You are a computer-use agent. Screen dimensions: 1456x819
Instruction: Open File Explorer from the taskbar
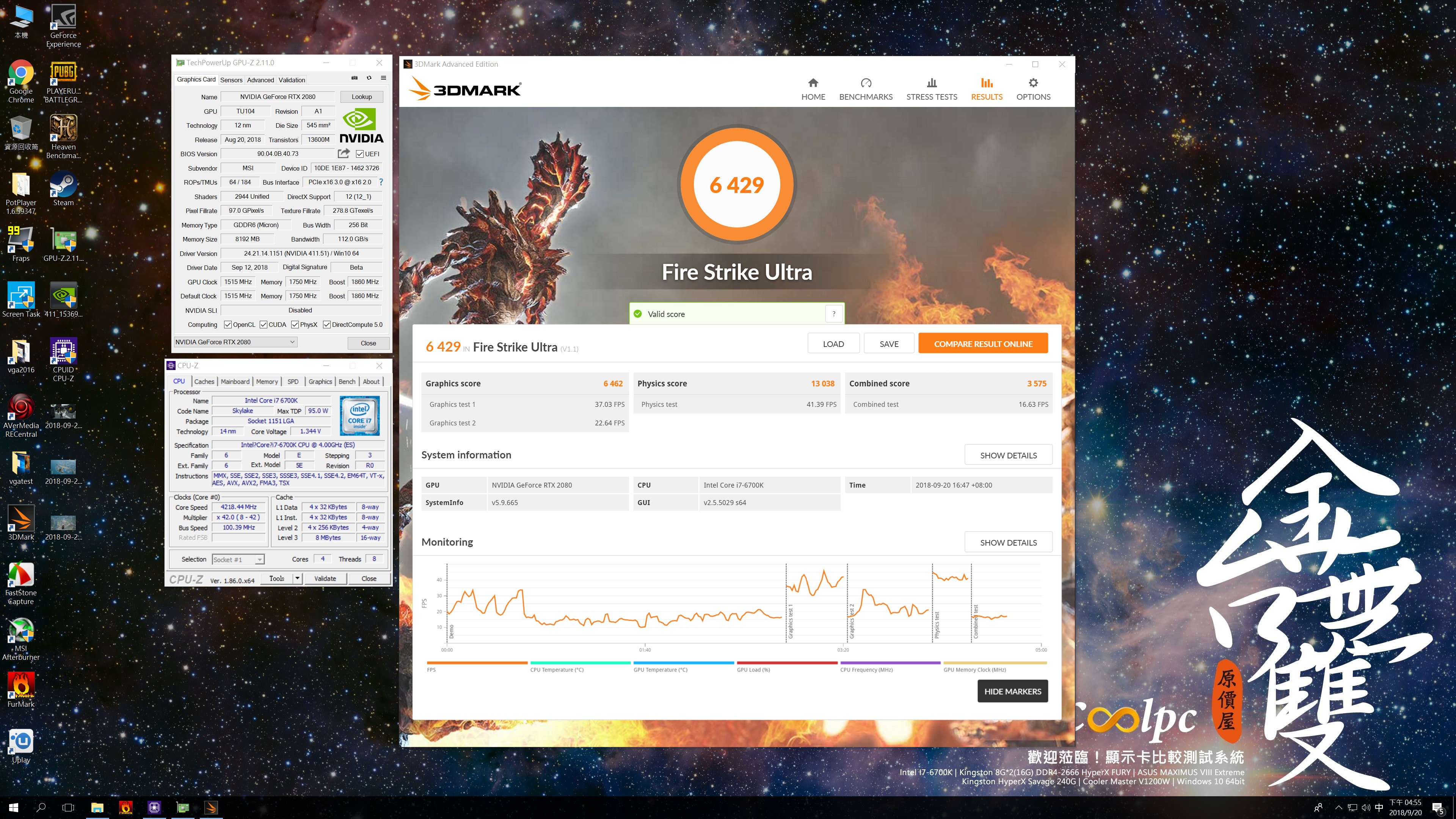97,808
